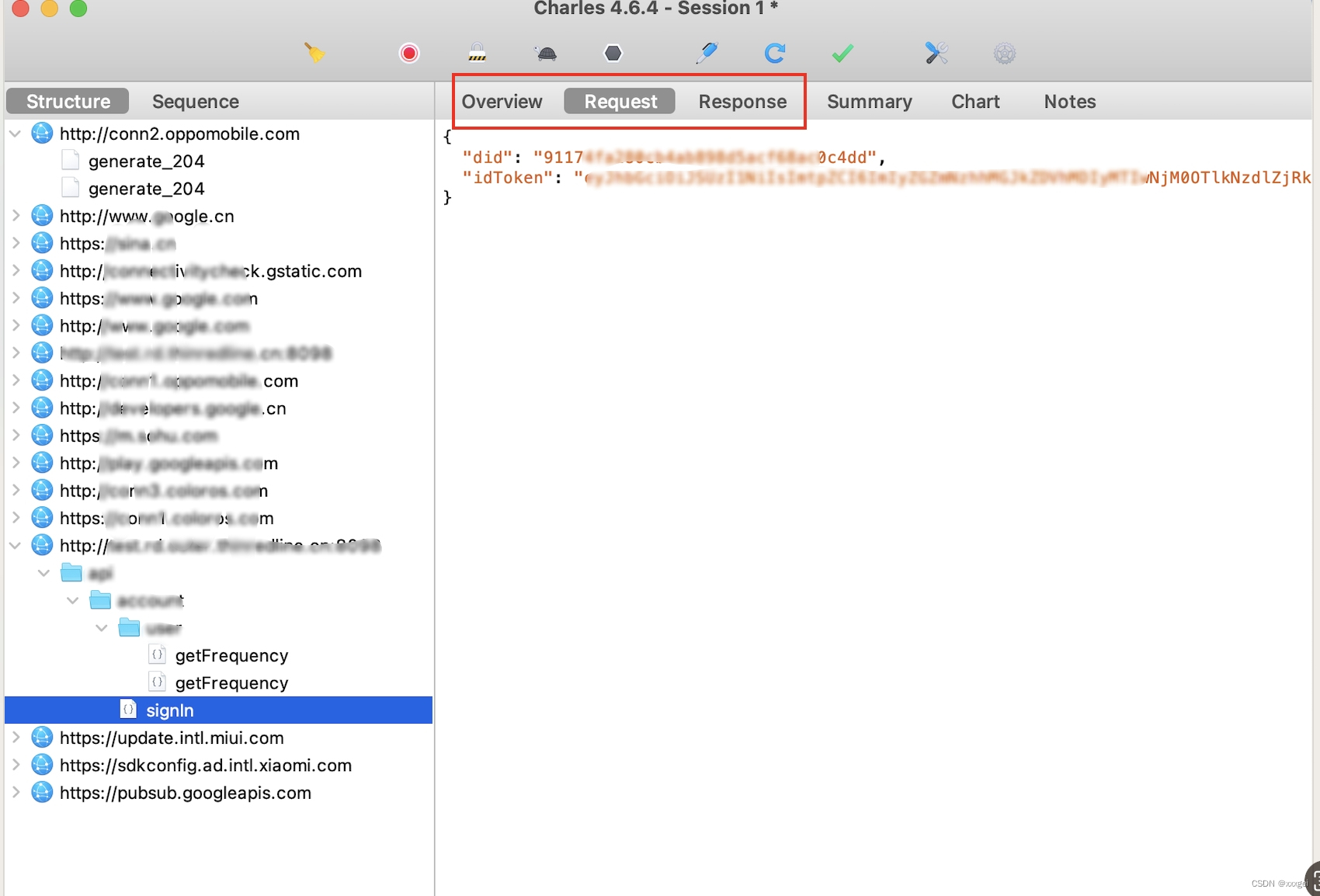View the Summary tab
The width and height of the screenshot is (1320, 896).
pyautogui.click(x=869, y=101)
